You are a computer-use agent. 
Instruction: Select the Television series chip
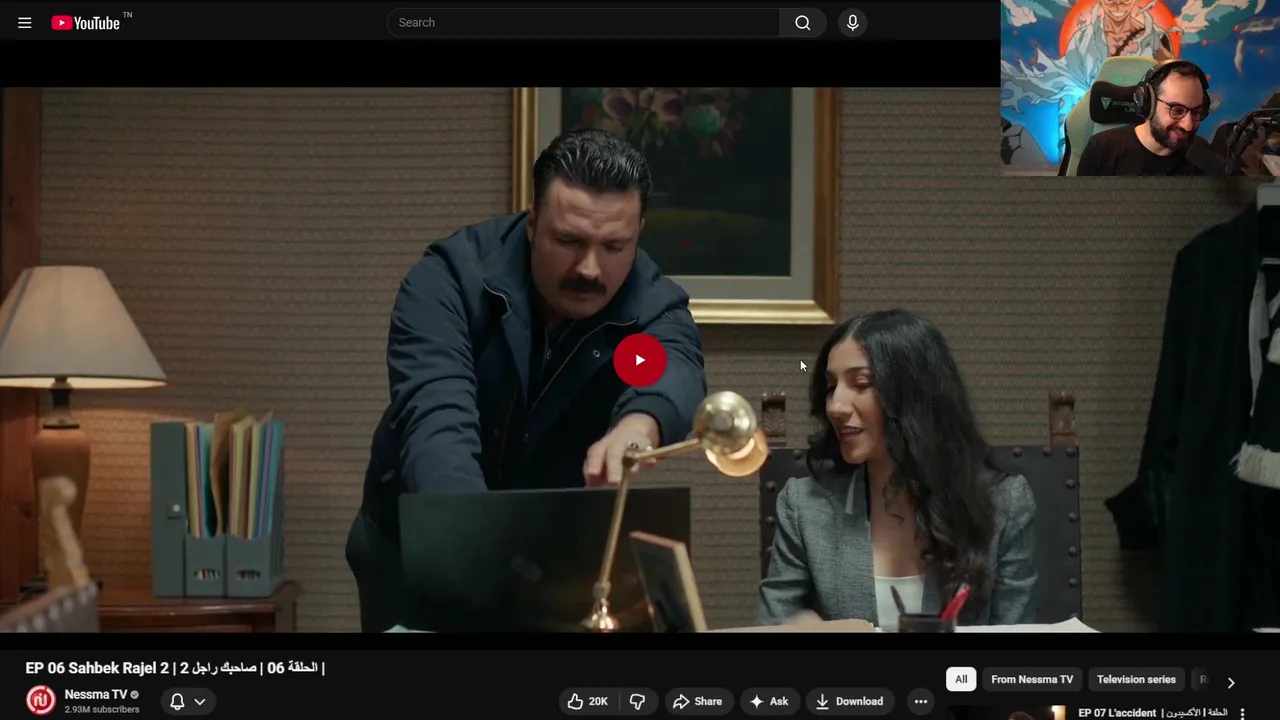1136,679
